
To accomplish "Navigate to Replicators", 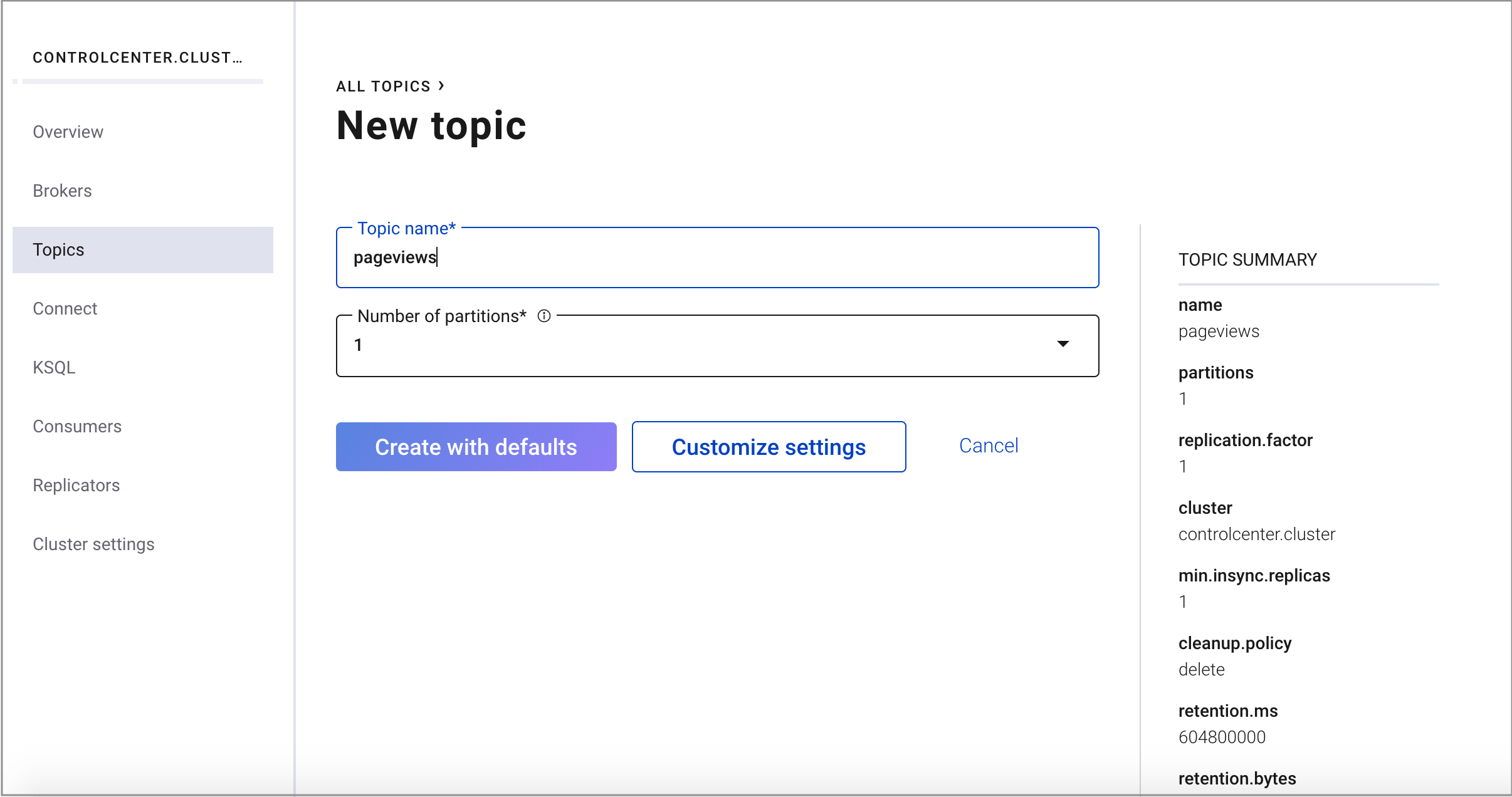I will [x=76, y=486].
